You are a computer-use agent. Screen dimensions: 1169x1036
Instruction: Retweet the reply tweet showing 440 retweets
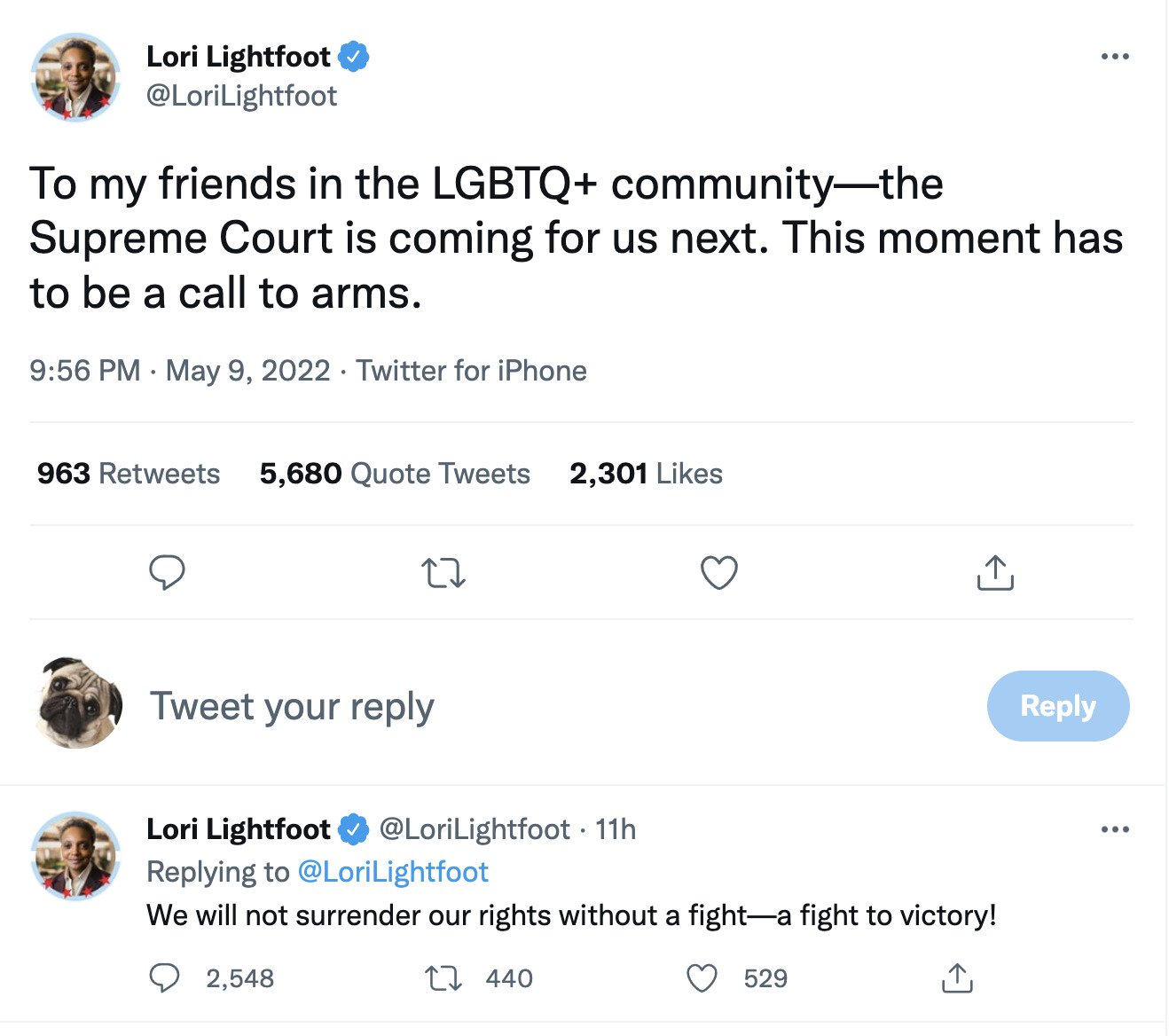coord(443,978)
